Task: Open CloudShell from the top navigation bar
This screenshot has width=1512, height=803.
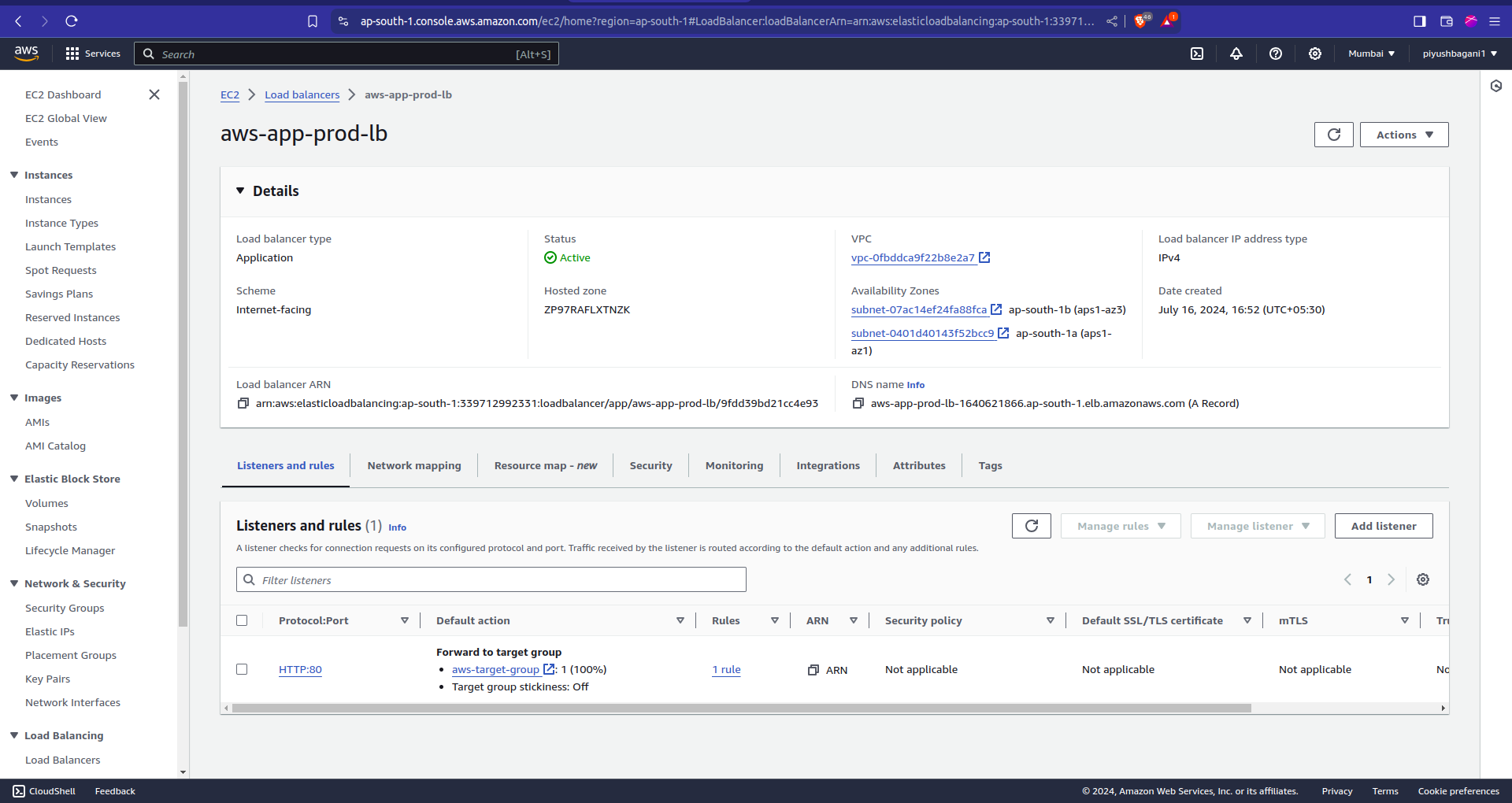Action: tap(1197, 54)
